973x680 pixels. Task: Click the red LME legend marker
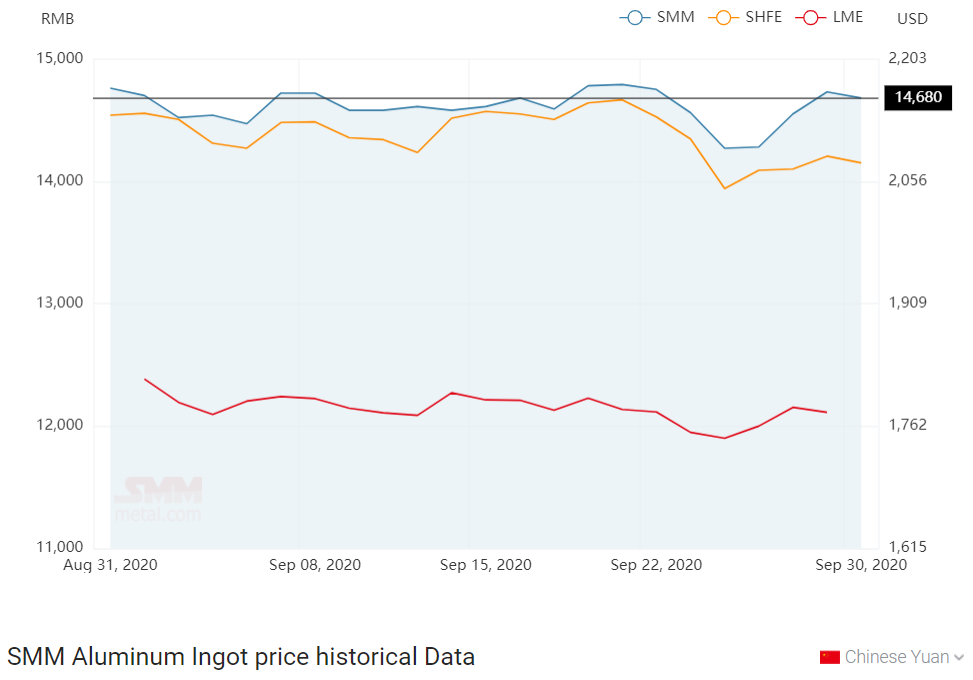point(810,18)
